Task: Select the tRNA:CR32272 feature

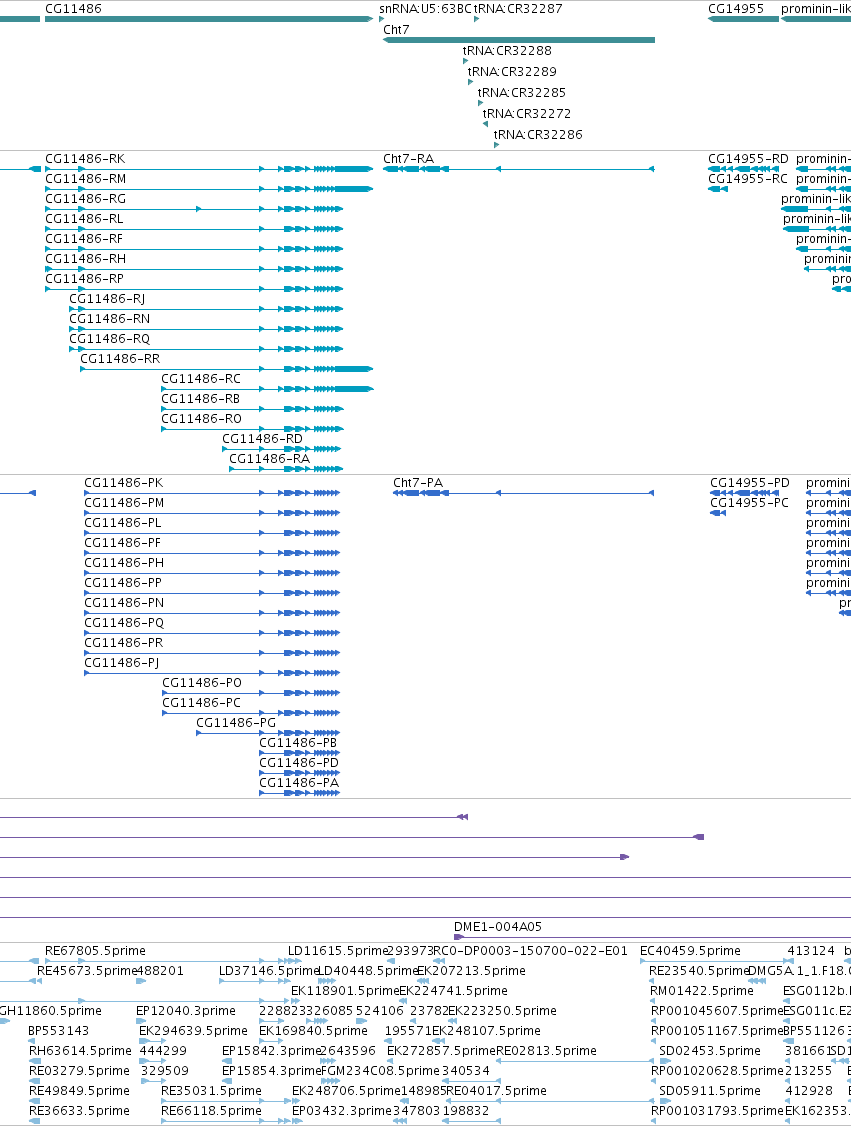Action: click(526, 113)
